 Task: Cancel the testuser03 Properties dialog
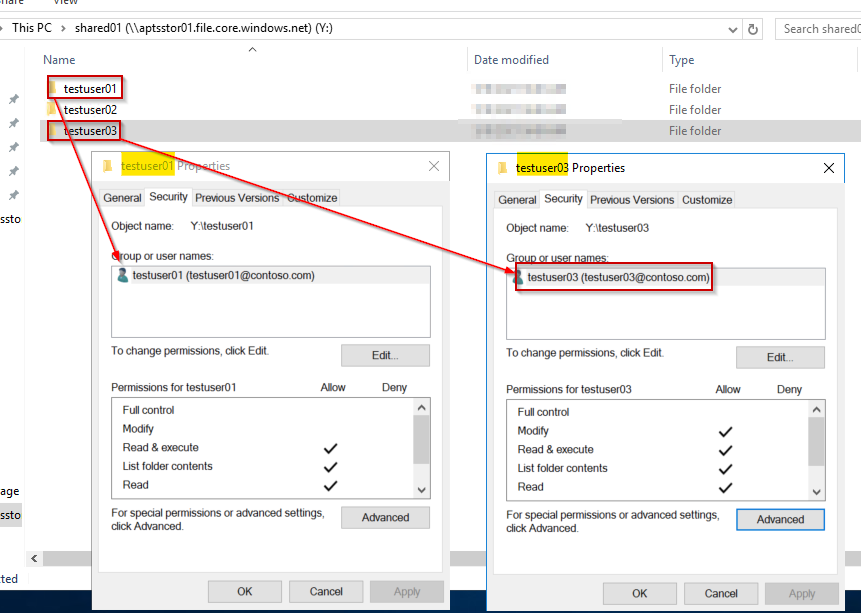tap(720, 594)
